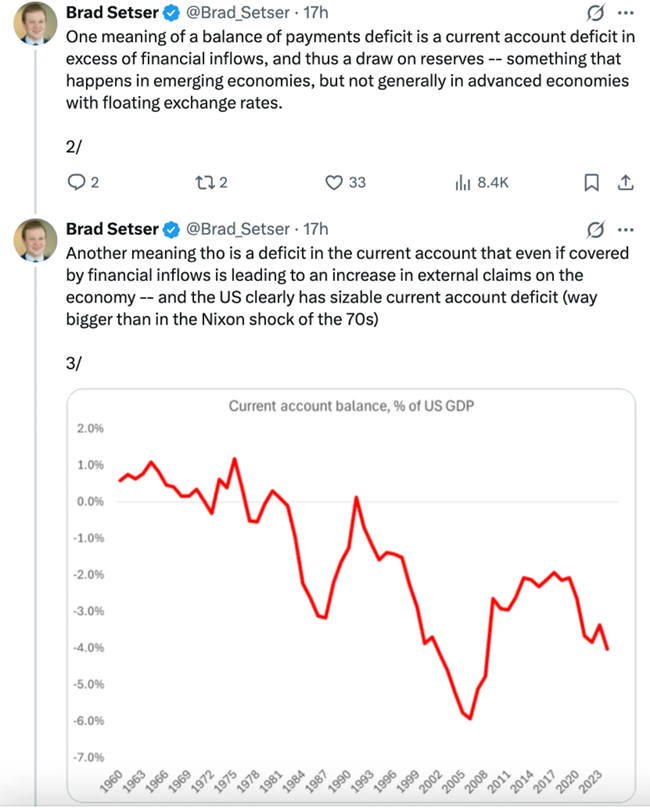View analytics showing 8.4K views

click(463, 182)
